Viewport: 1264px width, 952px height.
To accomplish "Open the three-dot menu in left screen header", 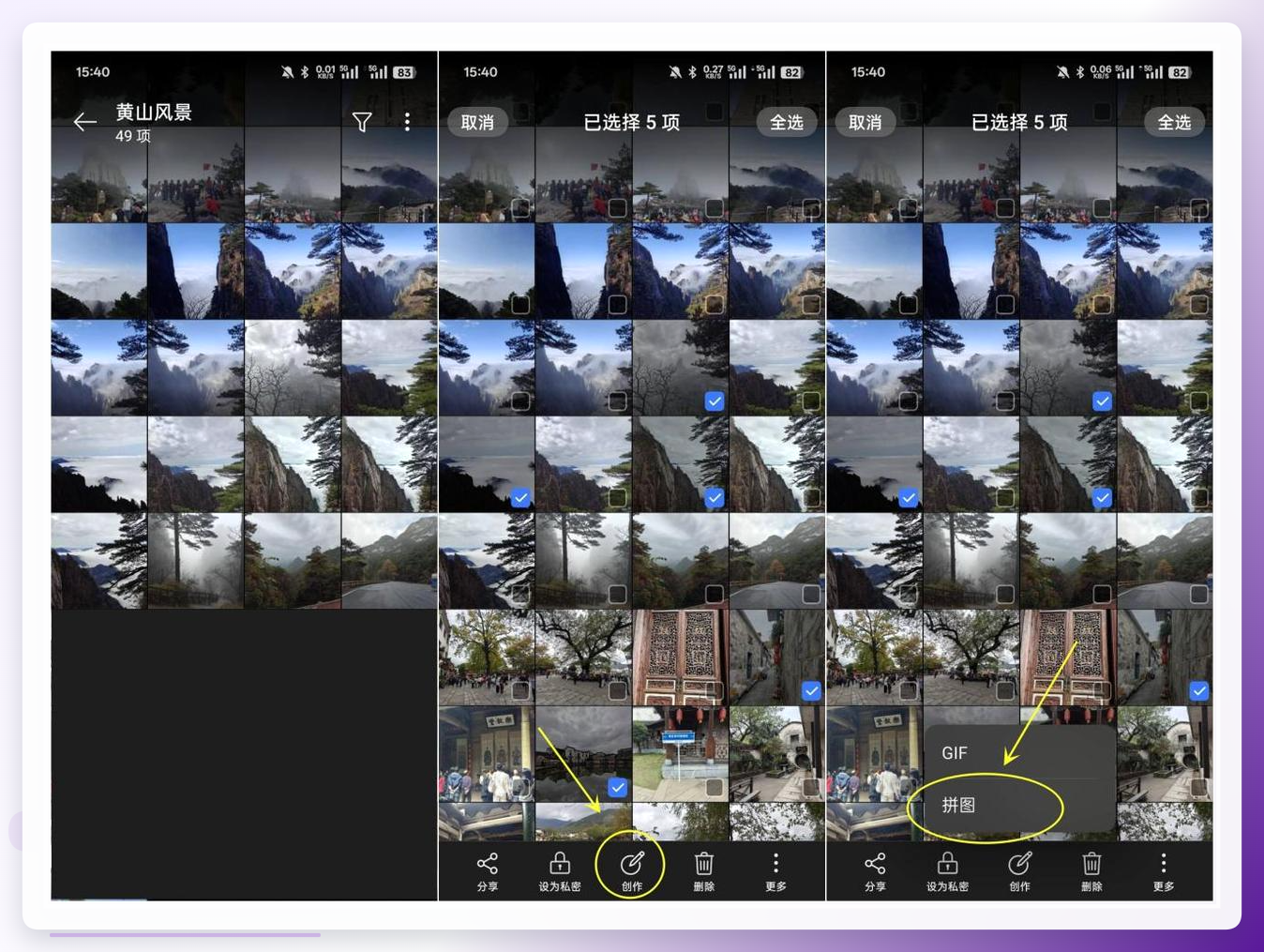I will [x=407, y=122].
